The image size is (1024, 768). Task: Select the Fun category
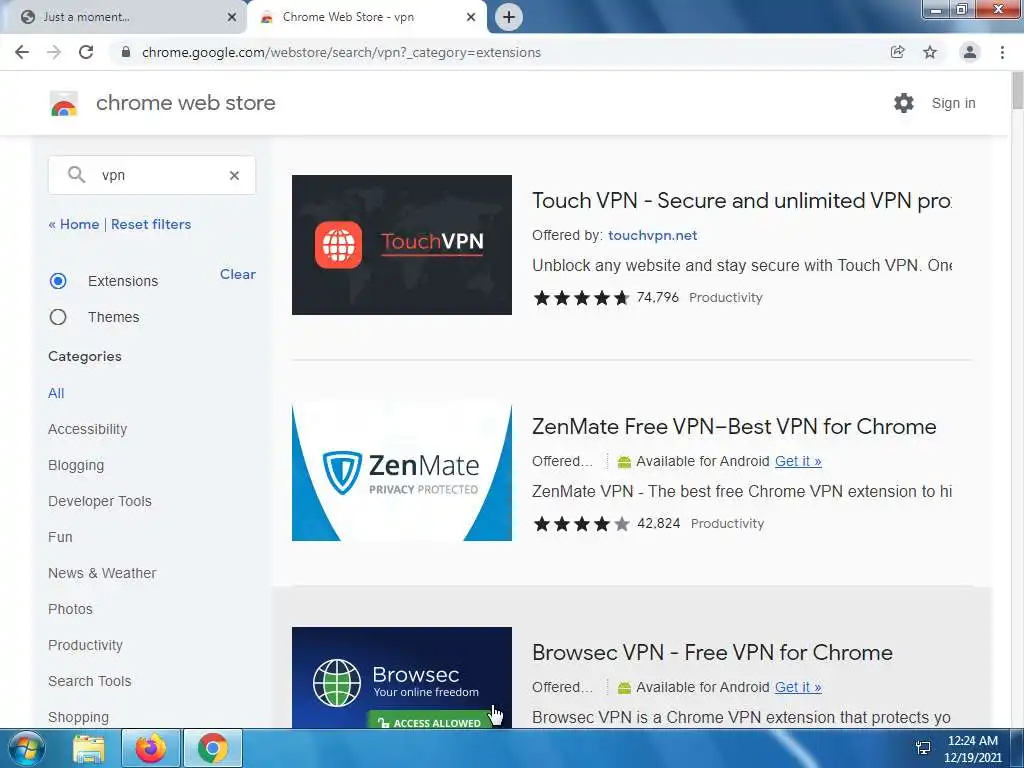[60, 537]
